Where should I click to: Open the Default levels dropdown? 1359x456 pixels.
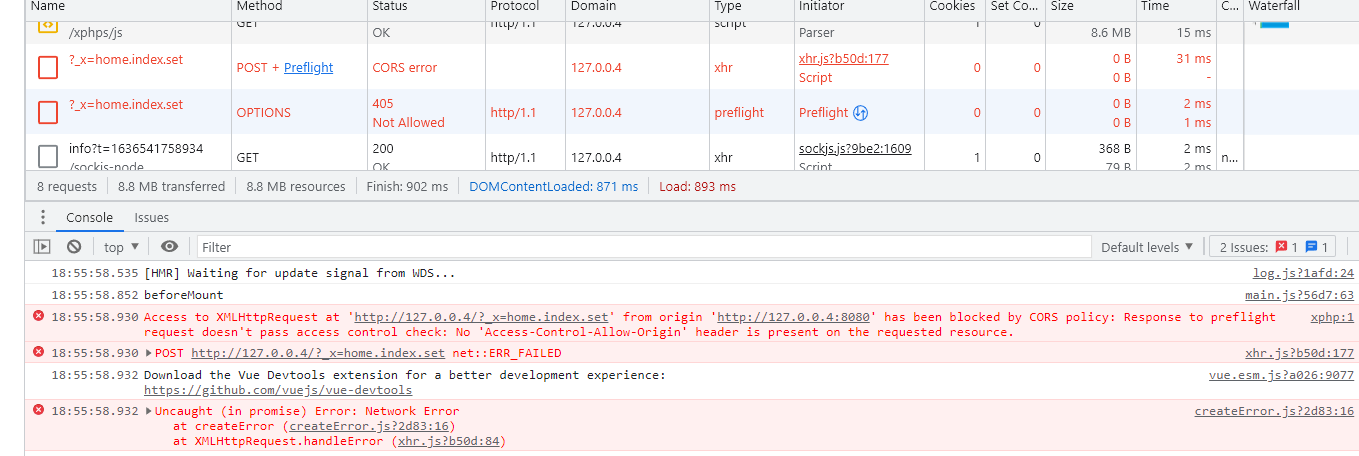coord(1147,247)
